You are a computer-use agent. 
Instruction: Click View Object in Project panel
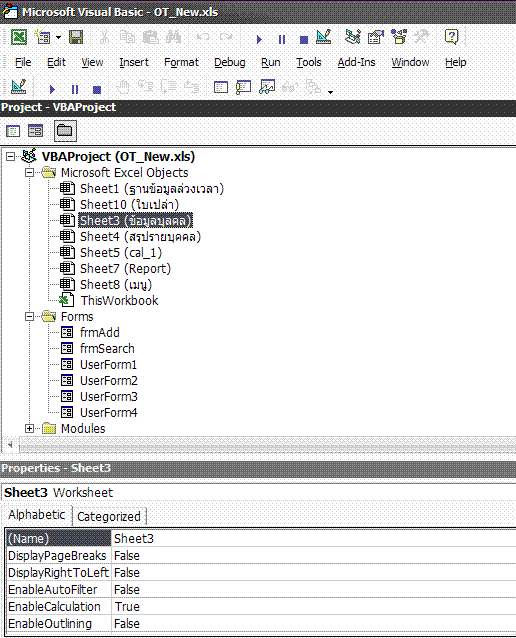coord(35,131)
